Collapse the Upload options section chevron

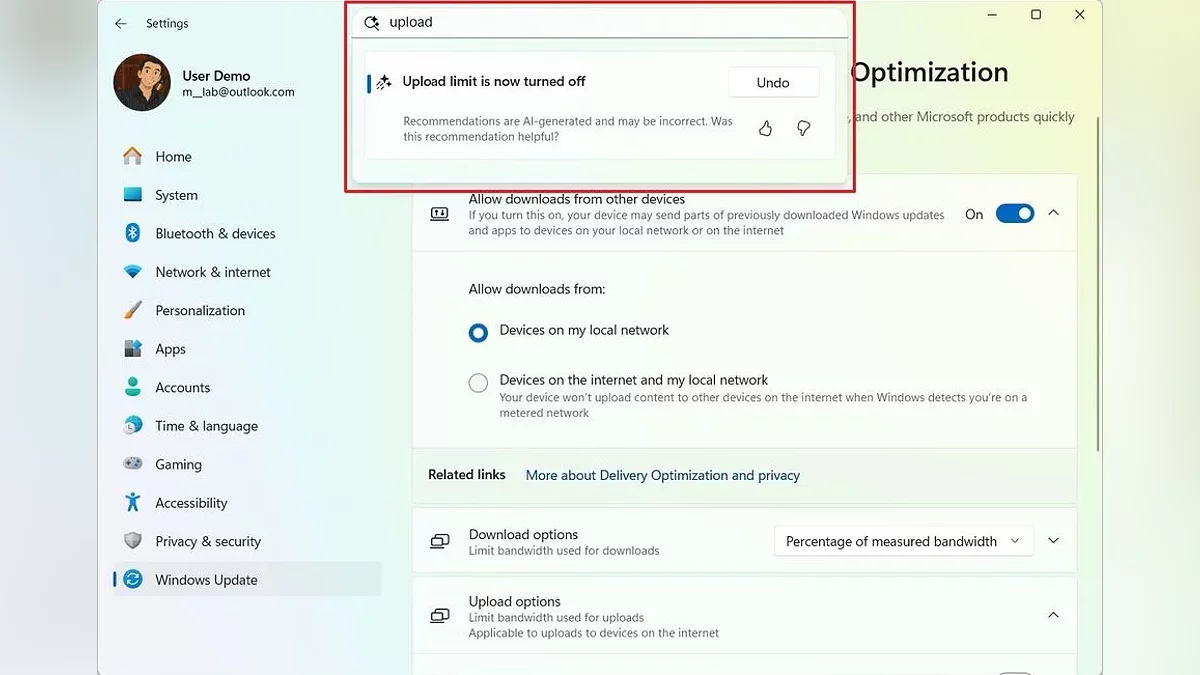coord(1053,616)
